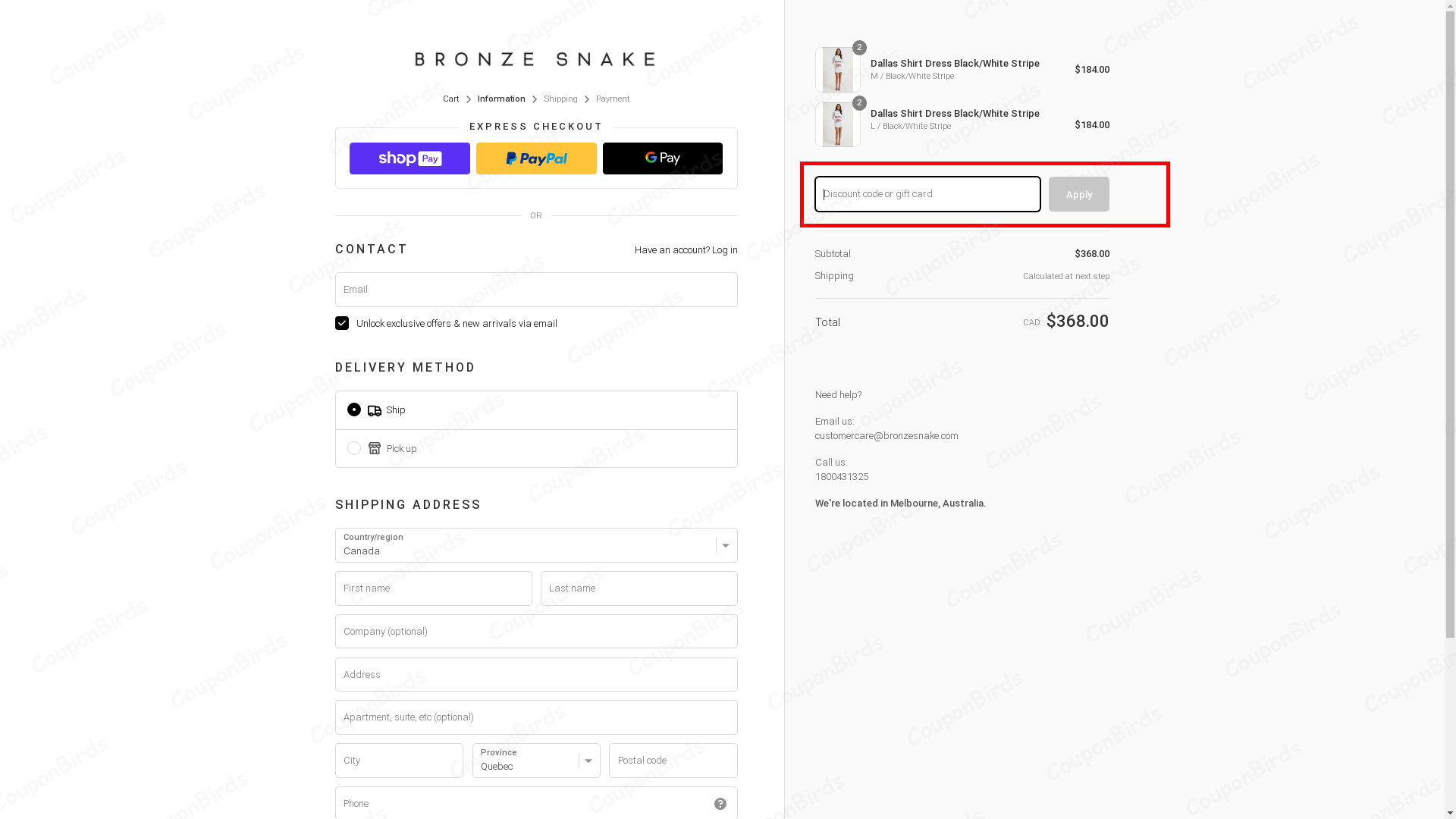This screenshot has height=819, width=1456.
Task: Pay with Shop Pay express button
Action: click(x=409, y=158)
